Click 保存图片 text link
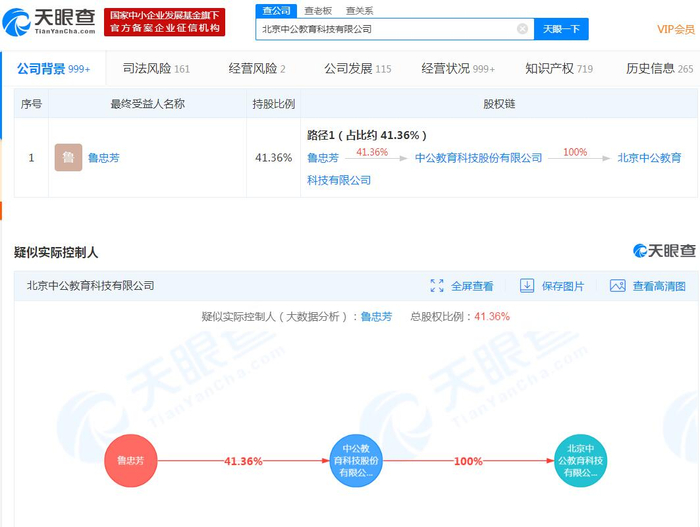Image resolution: width=700 pixels, height=527 pixels. click(562, 286)
